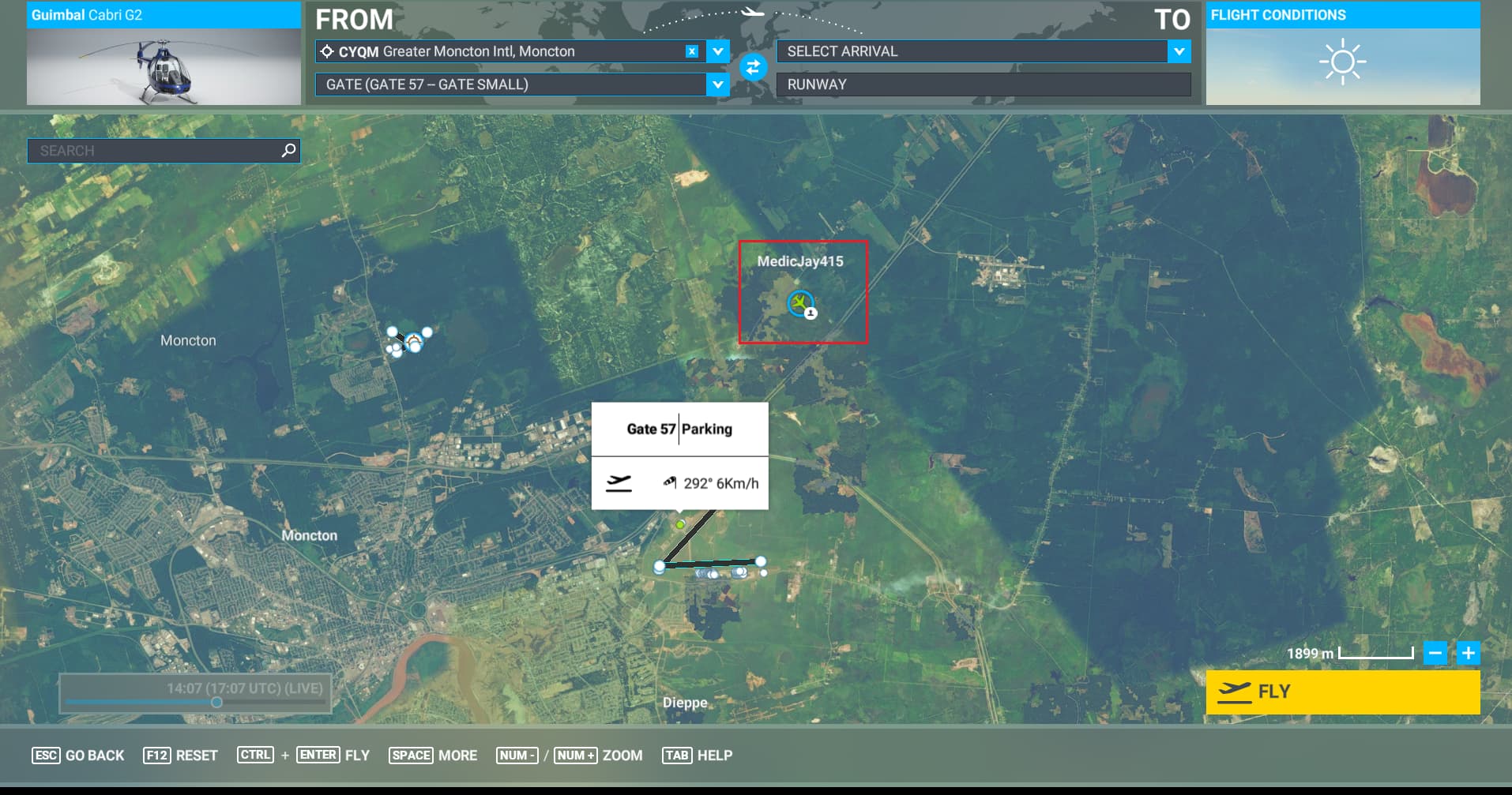Click the map zoom plus button
The image size is (1512, 795).
(x=1469, y=653)
